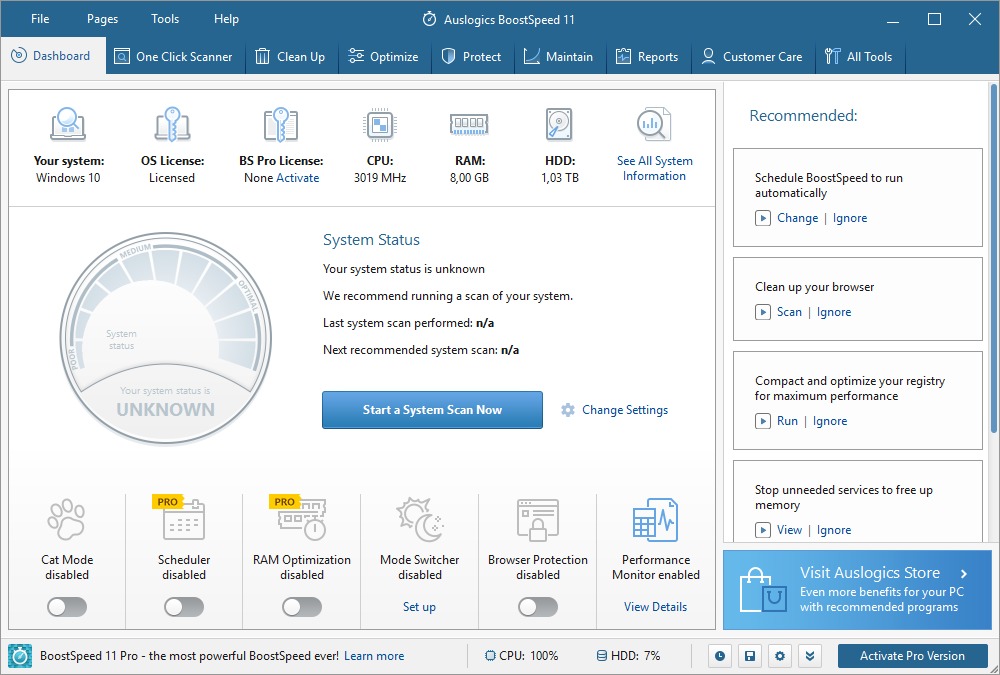Click the clock icon in status bar
This screenshot has width=1000, height=675.
tap(719, 656)
